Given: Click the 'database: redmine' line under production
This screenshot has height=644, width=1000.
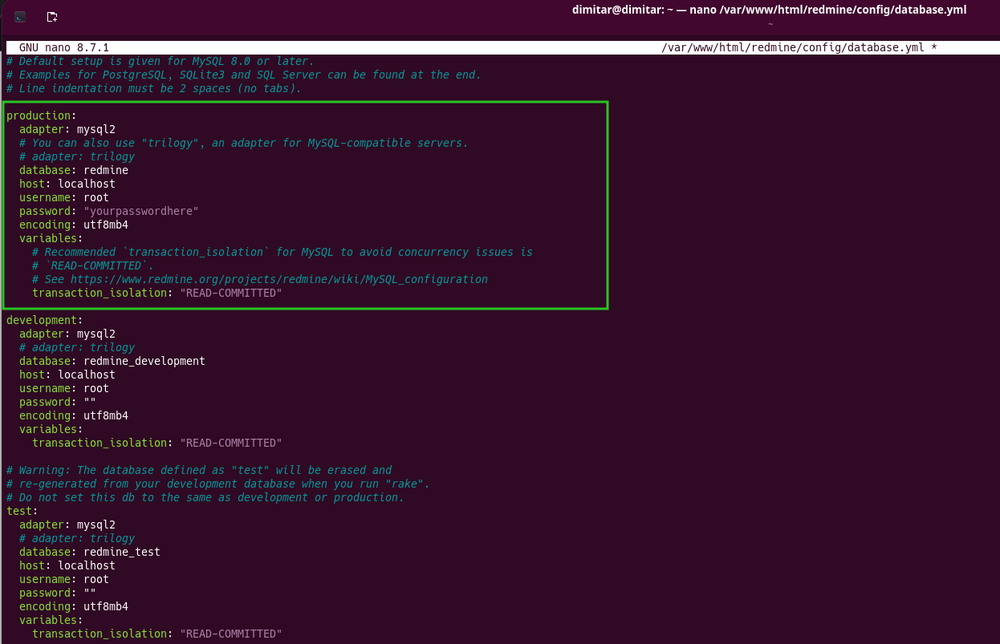Looking at the screenshot, I should point(73,170).
